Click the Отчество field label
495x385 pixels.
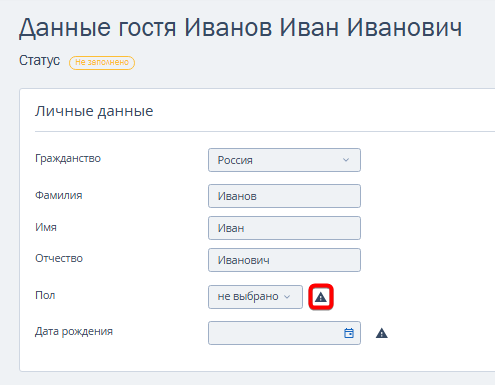point(59,258)
